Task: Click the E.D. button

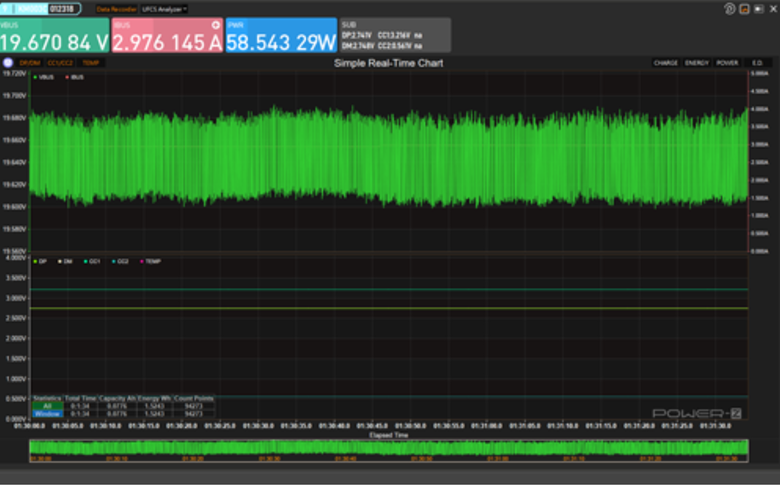Action: click(757, 63)
